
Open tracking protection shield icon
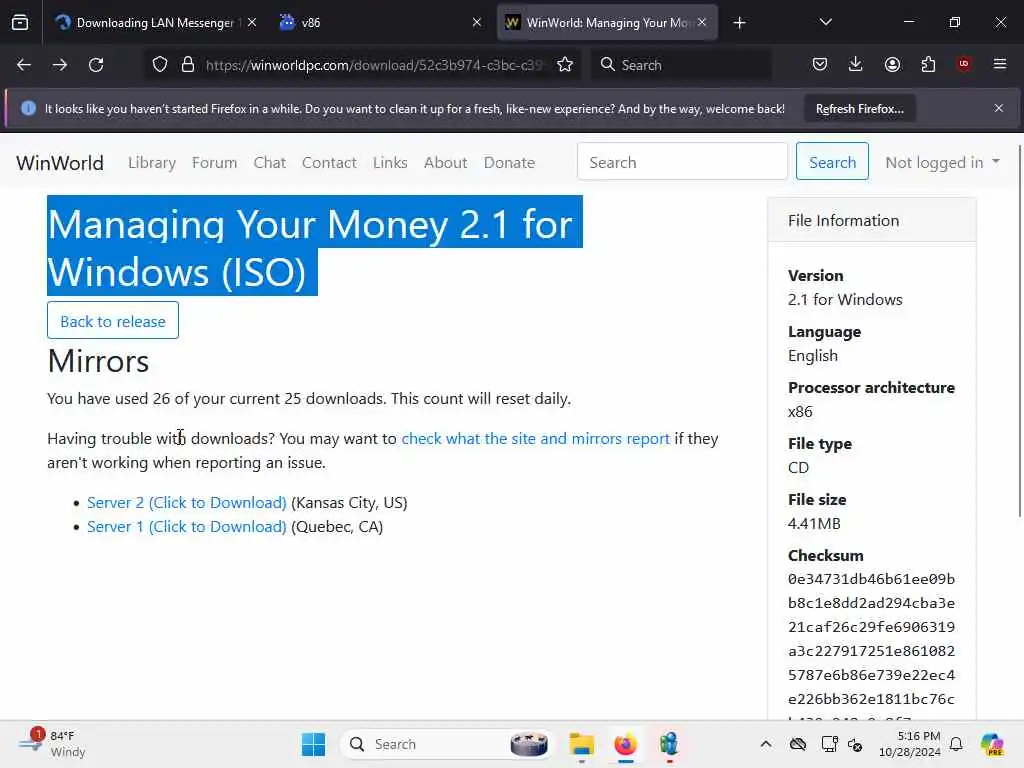(160, 65)
